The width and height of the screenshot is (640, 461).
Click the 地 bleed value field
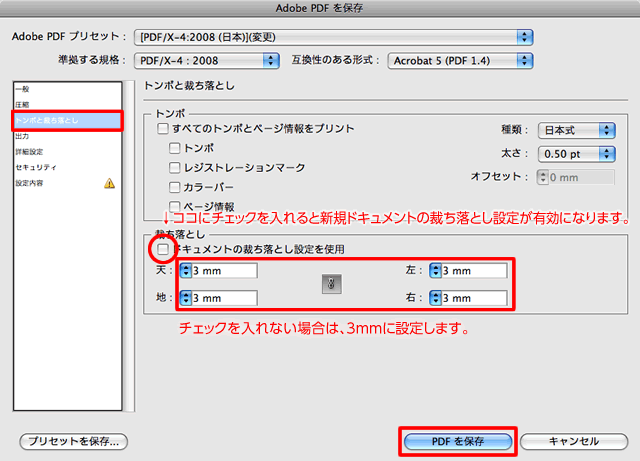224,298
